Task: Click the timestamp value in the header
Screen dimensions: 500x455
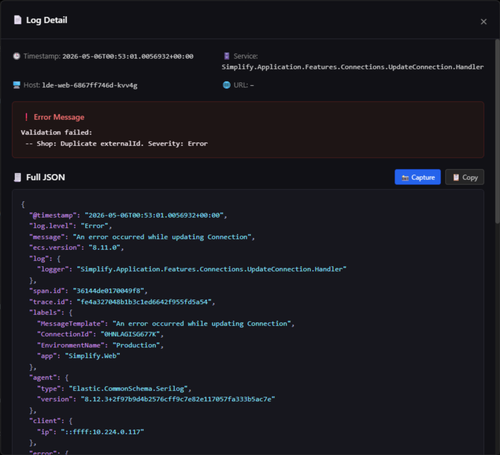Action: click(128, 56)
